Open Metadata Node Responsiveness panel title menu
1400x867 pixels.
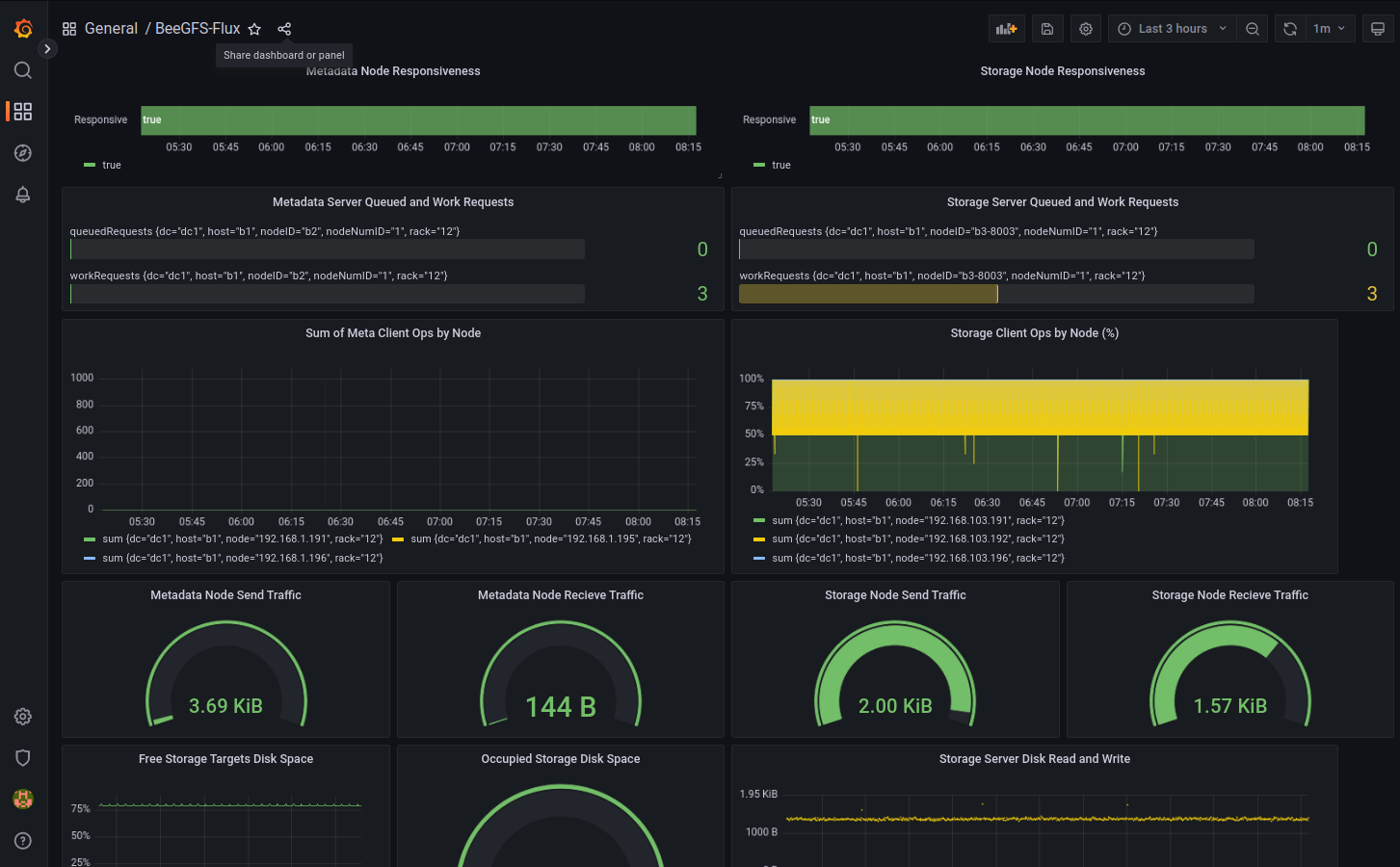coord(393,71)
